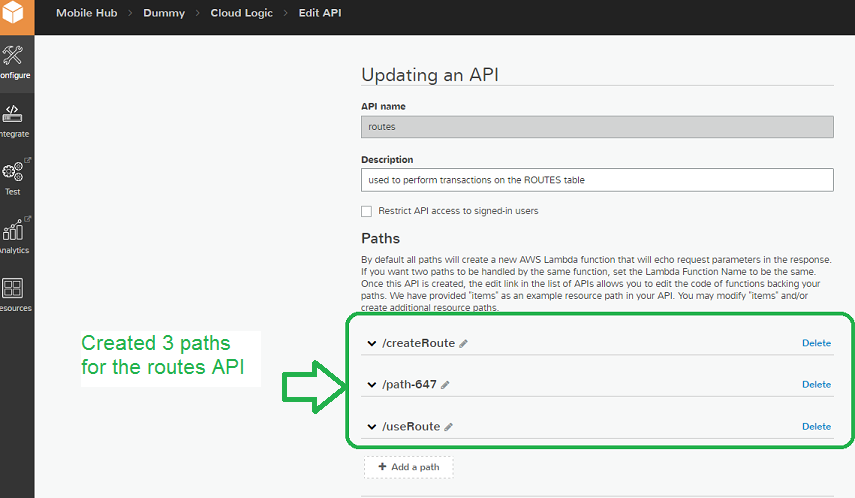This screenshot has height=498, width=855.
Task: Click the Add a path button
Action: tap(408, 467)
